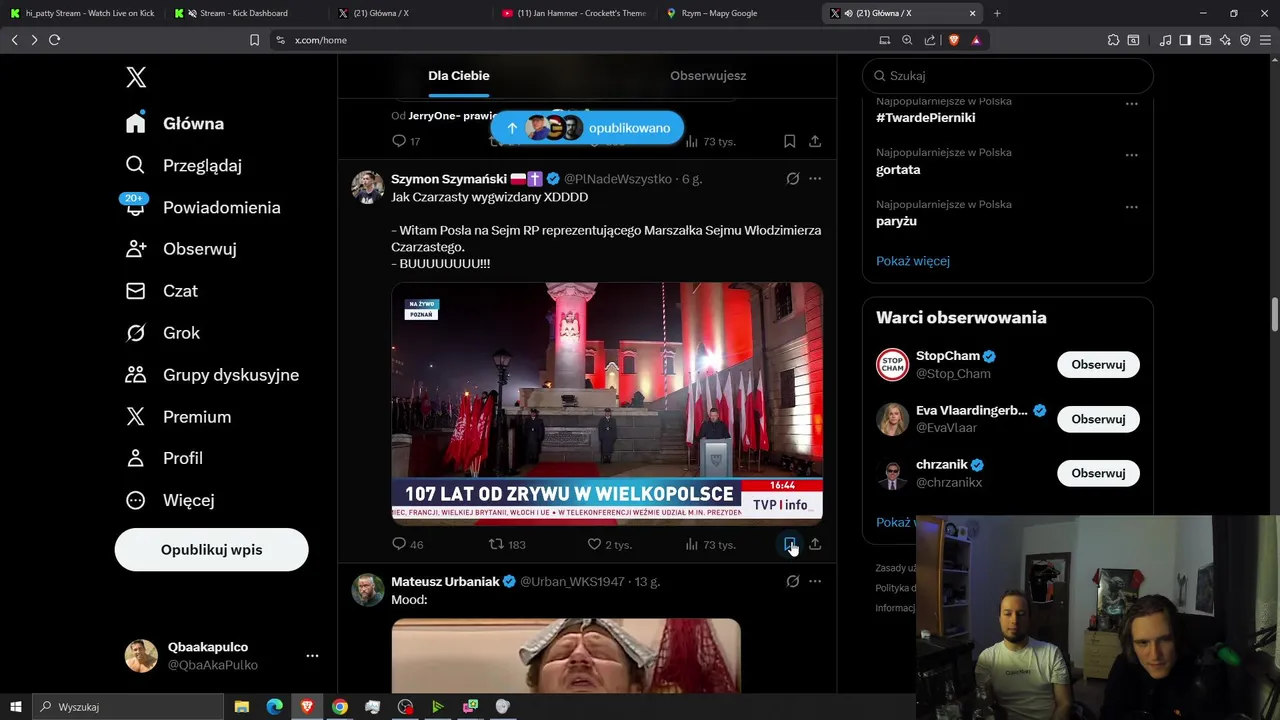The image size is (1280, 720).
Task: Switch to Stream - Kick Dashboard tab
Action: coord(245,13)
